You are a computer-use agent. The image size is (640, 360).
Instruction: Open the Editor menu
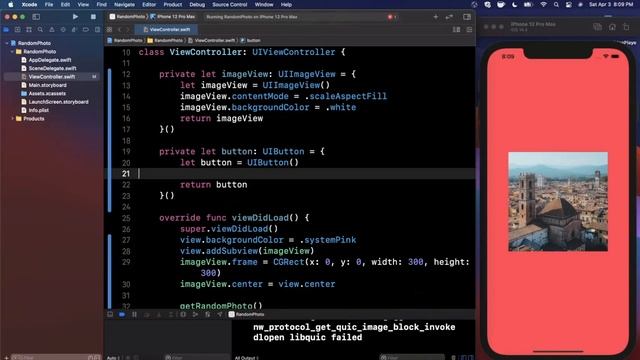pyautogui.click(x=149, y=4)
